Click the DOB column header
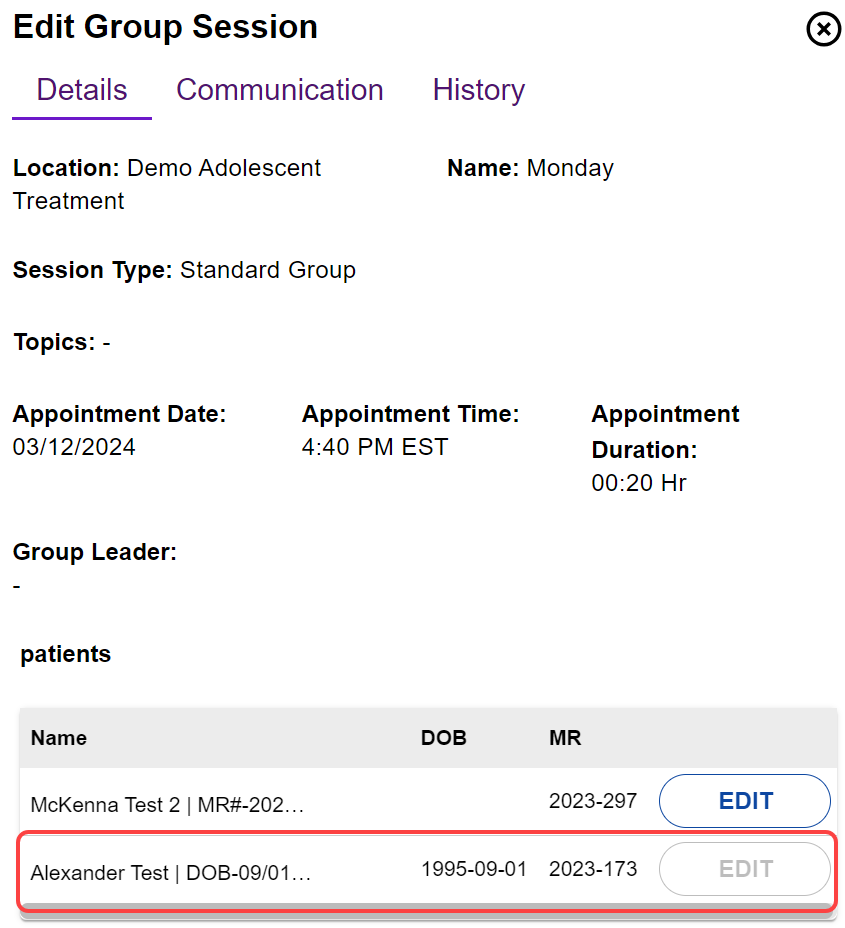This screenshot has width=845, height=928. tap(444, 739)
